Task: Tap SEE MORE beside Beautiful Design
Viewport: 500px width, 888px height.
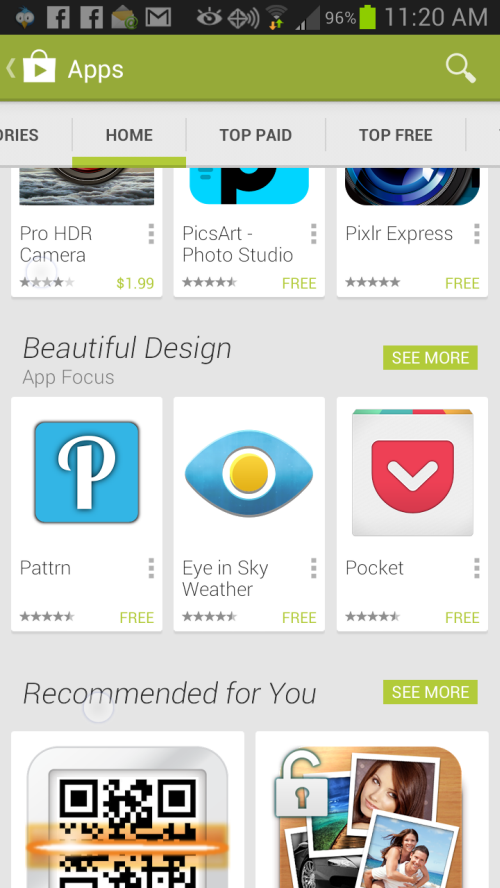Action: coord(430,357)
